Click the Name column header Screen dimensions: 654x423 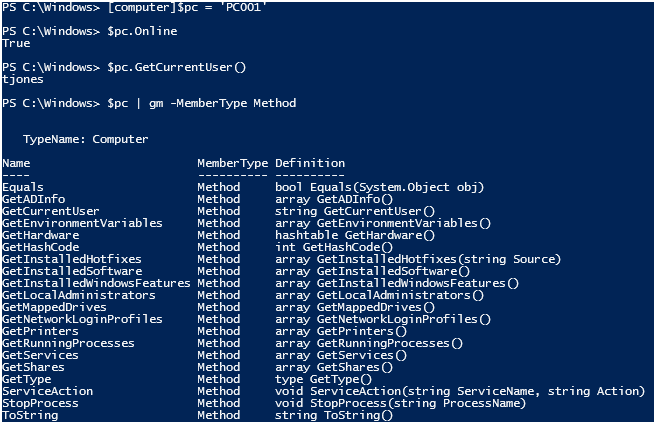point(16,163)
